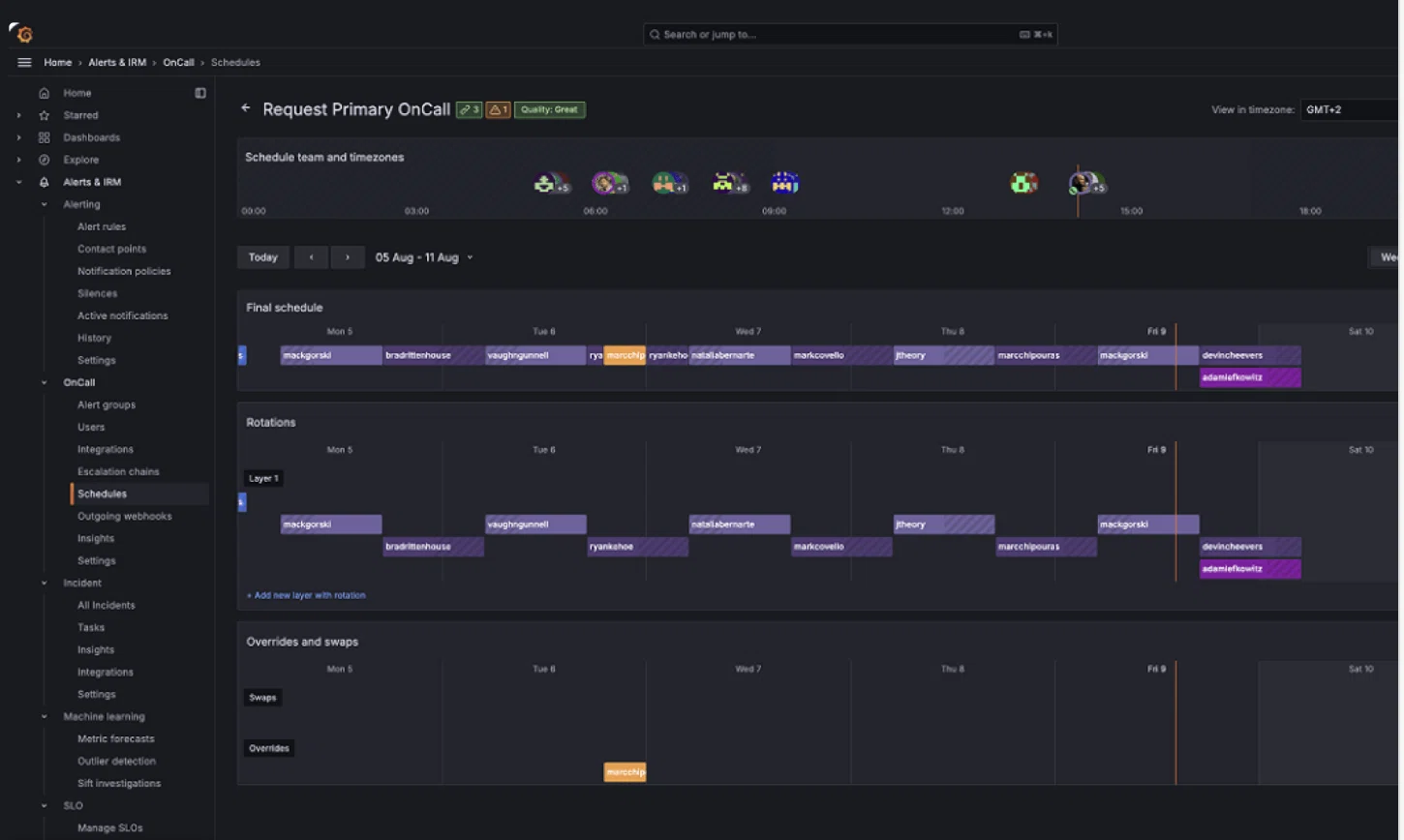Open Alert rules in sidebar
This screenshot has width=1404, height=840.
coord(102,226)
